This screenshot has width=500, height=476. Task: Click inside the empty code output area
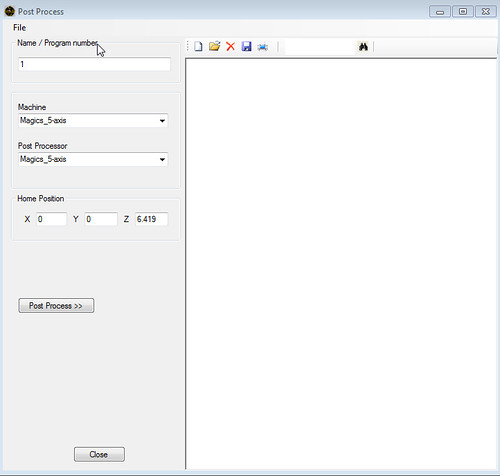pyautogui.click(x=341, y=263)
